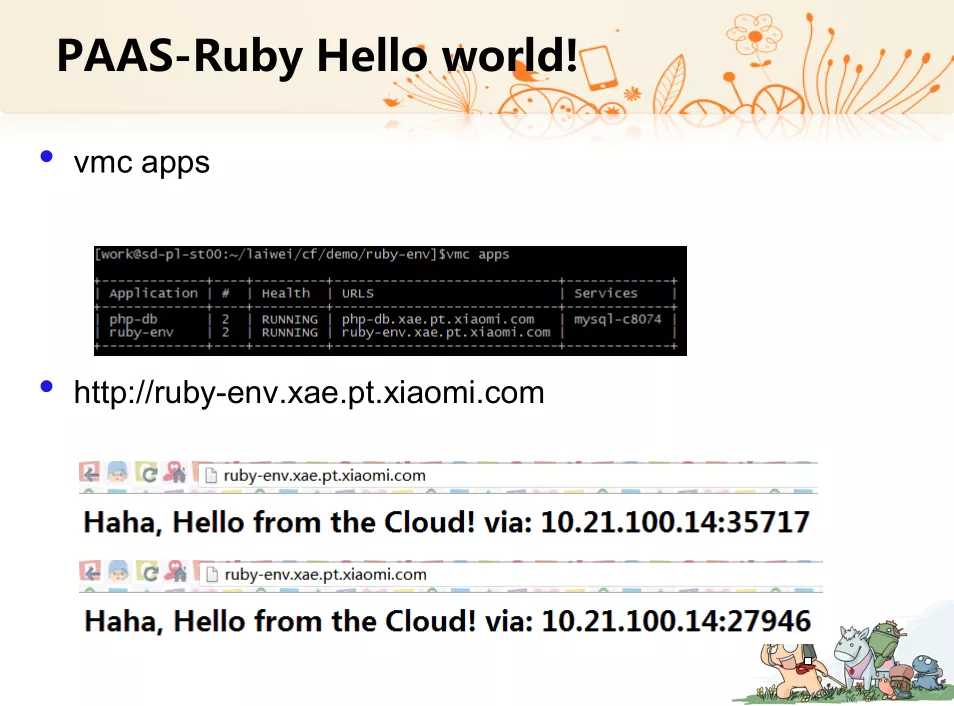
Task: Click the home icon above the 35717 message
Action: pos(176,473)
